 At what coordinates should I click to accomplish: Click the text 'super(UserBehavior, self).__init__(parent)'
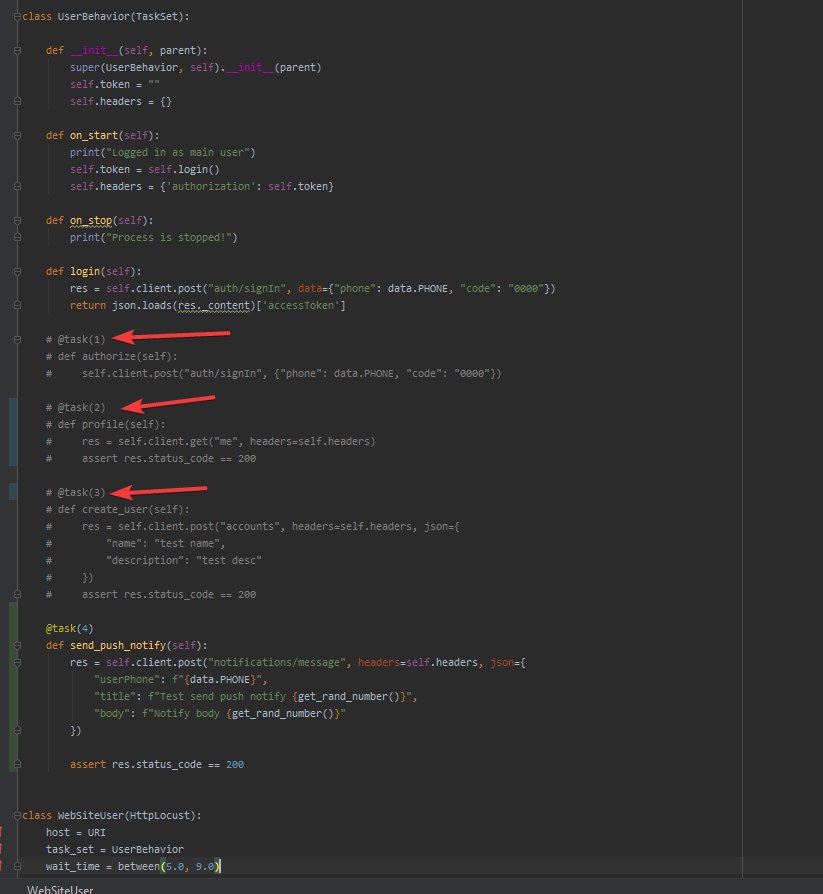point(196,67)
